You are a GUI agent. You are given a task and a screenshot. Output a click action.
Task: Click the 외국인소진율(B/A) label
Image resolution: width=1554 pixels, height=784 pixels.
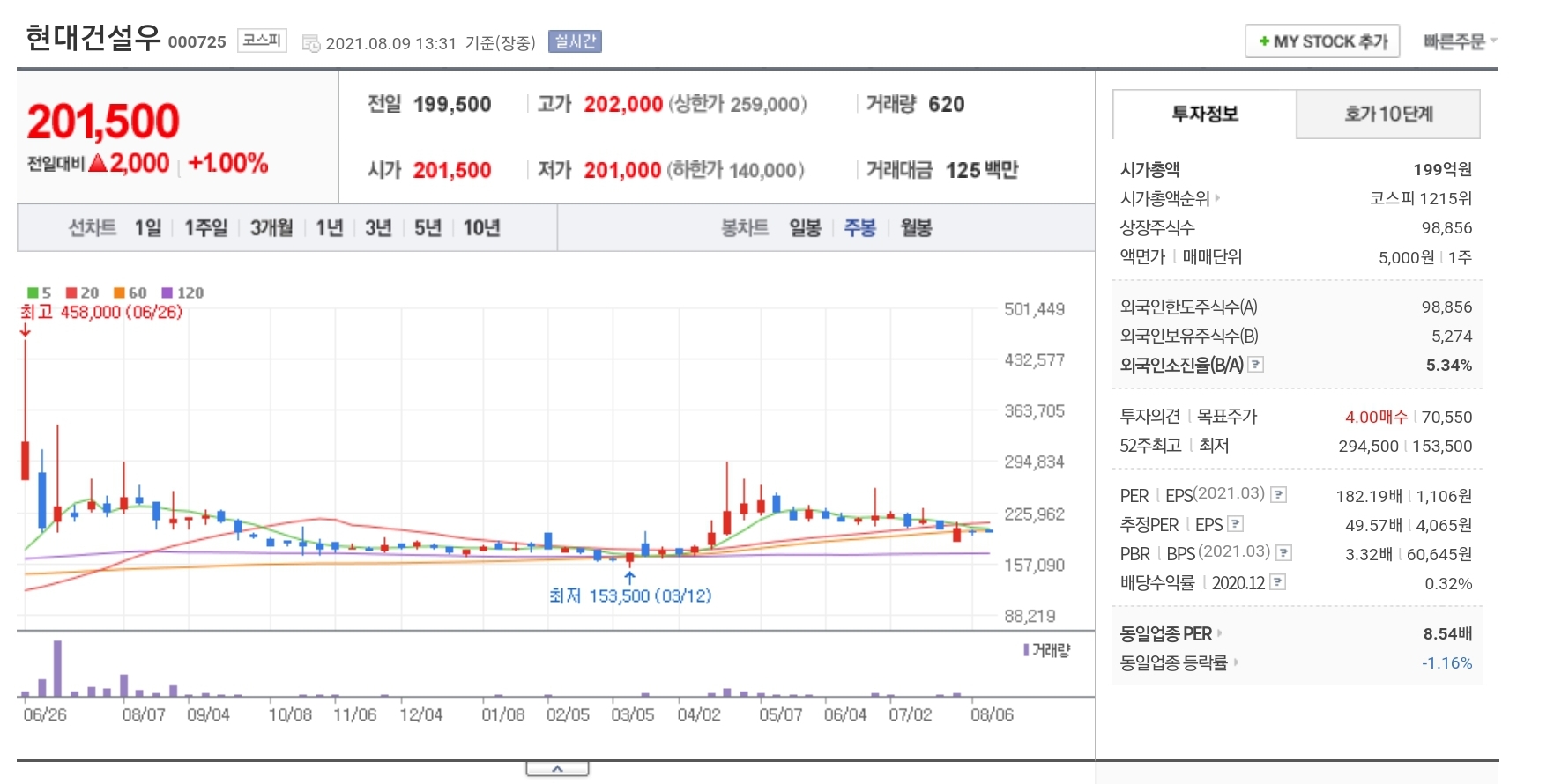[1181, 365]
